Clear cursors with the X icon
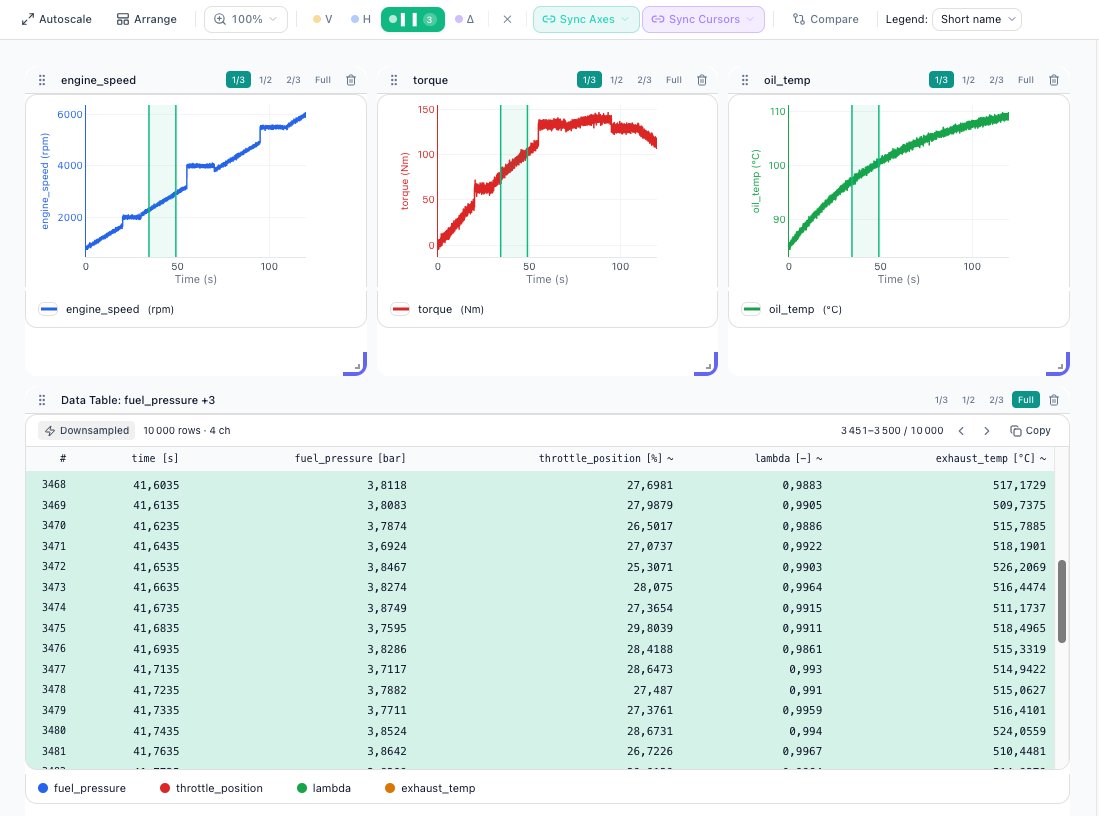 click(507, 19)
